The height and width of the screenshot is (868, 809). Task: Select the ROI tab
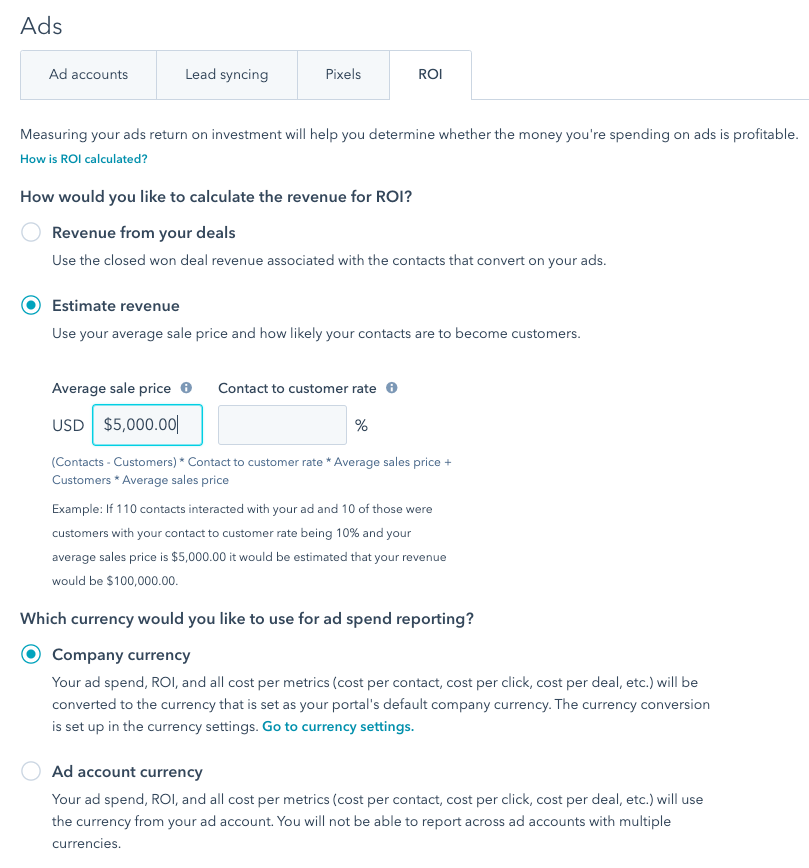[430, 75]
